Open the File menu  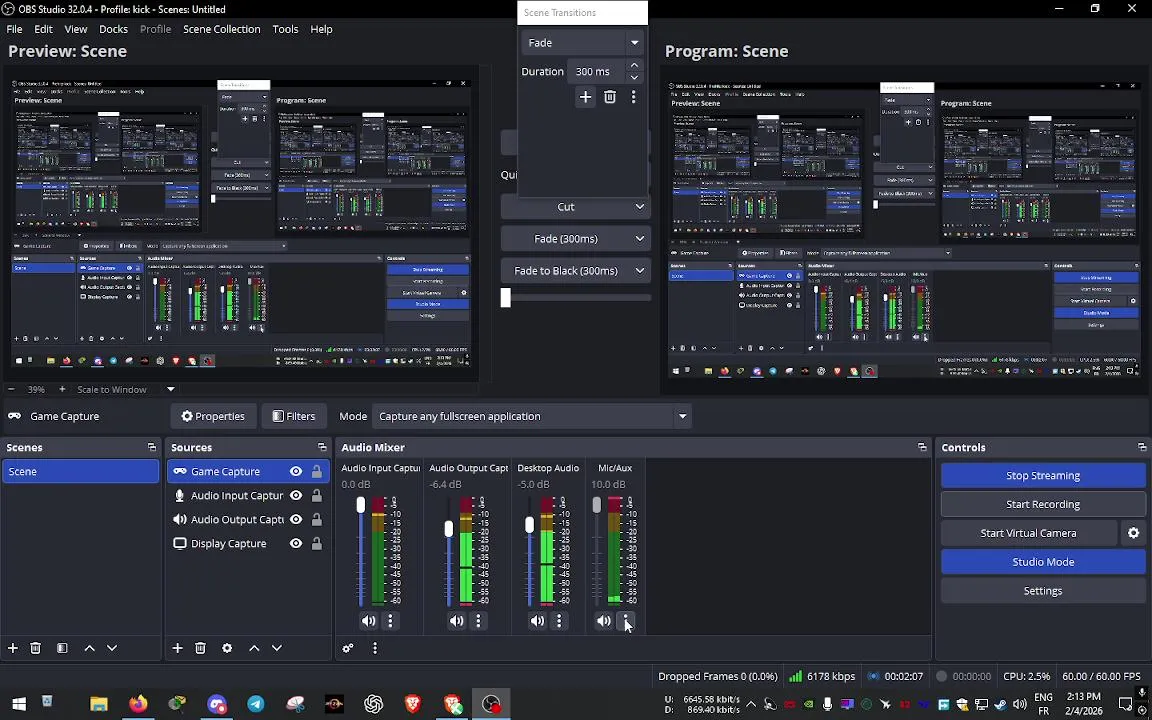click(14, 29)
